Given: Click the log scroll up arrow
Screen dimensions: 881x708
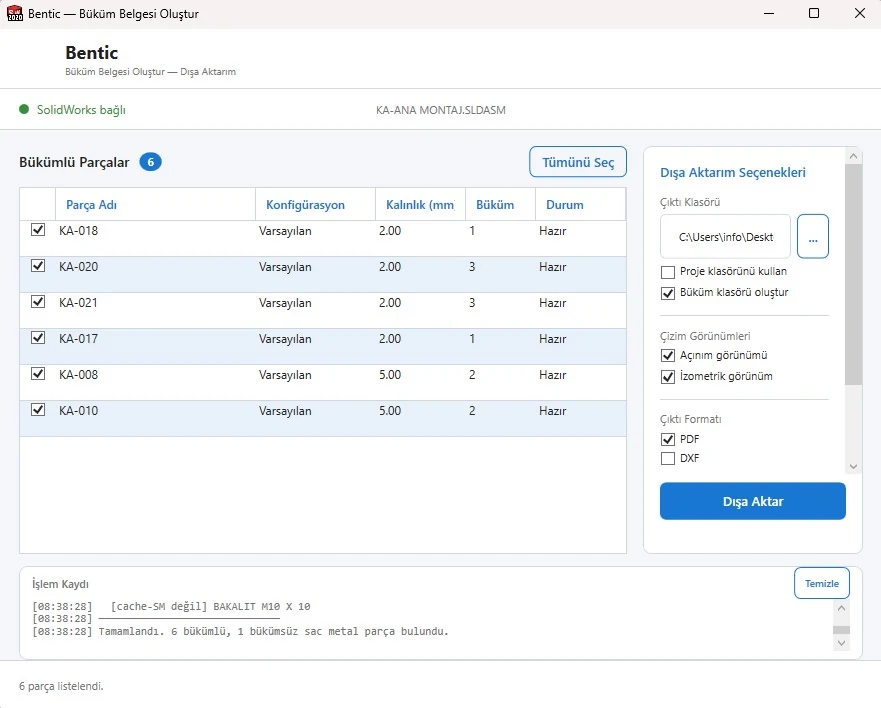Looking at the screenshot, I should [841, 608].
